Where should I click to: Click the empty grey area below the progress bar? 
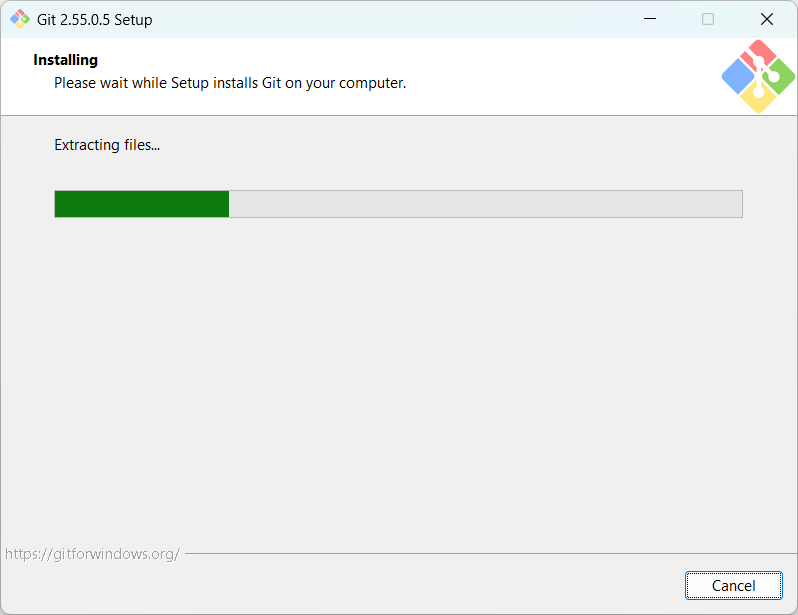pos(399,377)
